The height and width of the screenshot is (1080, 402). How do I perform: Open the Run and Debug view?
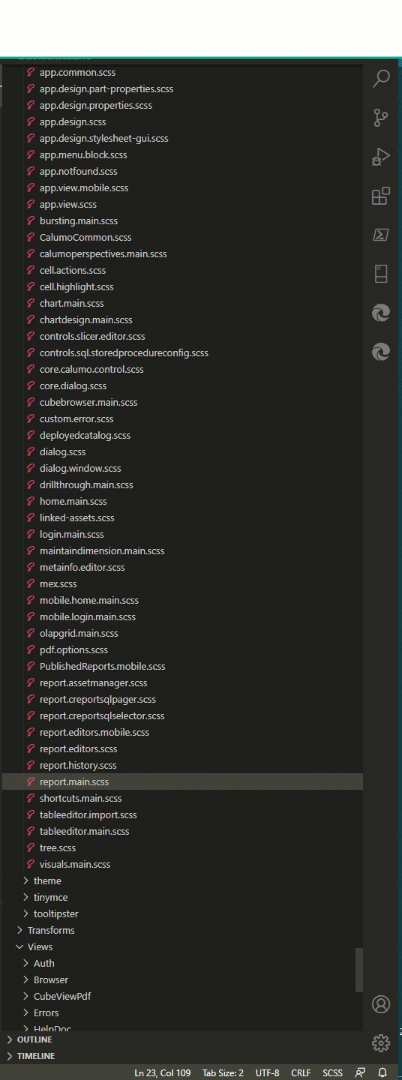pos(381,157)
